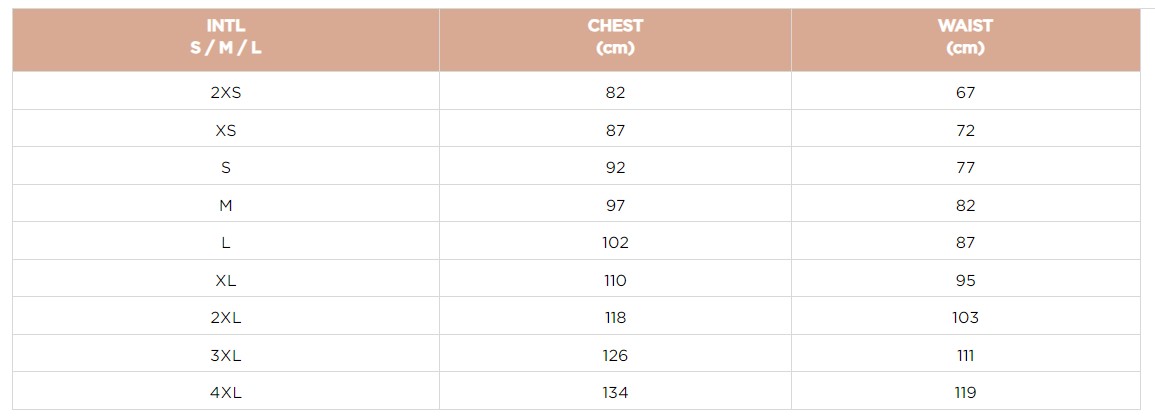Select the XS size cell
Image resolution: width=1155 pixels, height=417 pixels.
[226, 130]
